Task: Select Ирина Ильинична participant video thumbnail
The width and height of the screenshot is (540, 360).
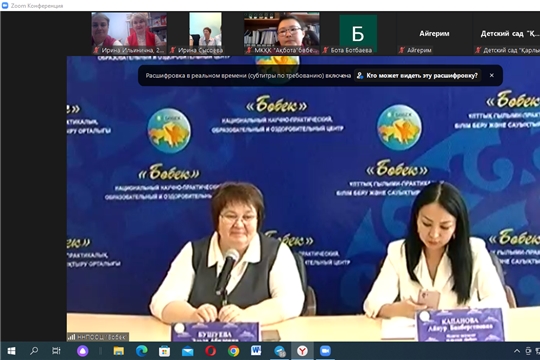Action: (129, 33)
